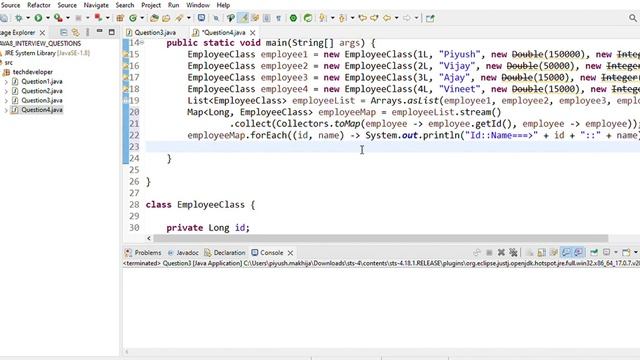This screenshot has height=360, width=640.
Task: Click on empty editor line 23
Action: (x=392, y=147)
